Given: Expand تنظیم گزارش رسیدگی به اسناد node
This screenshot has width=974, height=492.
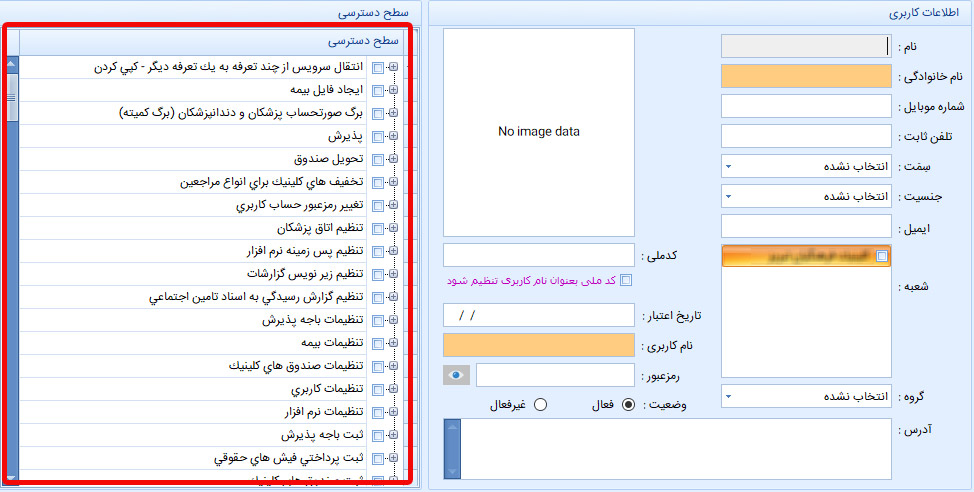Looking at the screenshot, I should click(x=393, y=297).
